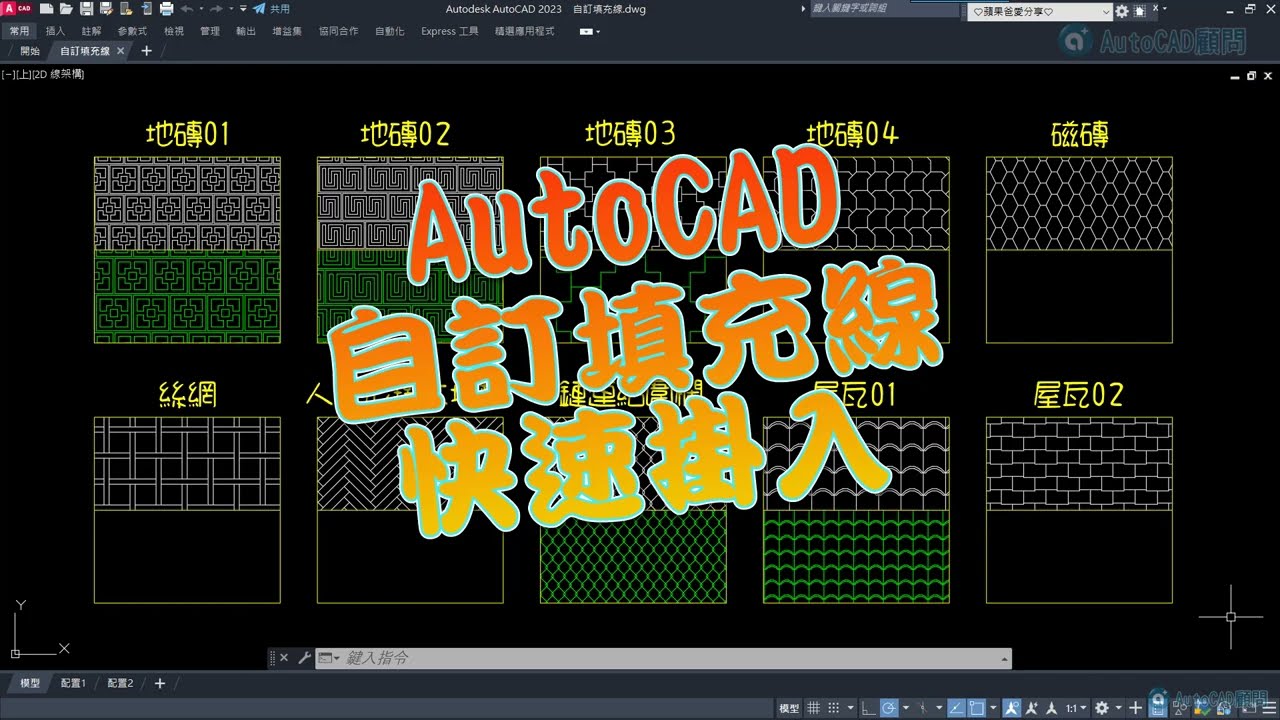Click the Open file folder icon
Image resolution: width=1280 pixels, height=720 pixels.
(66, 9)
